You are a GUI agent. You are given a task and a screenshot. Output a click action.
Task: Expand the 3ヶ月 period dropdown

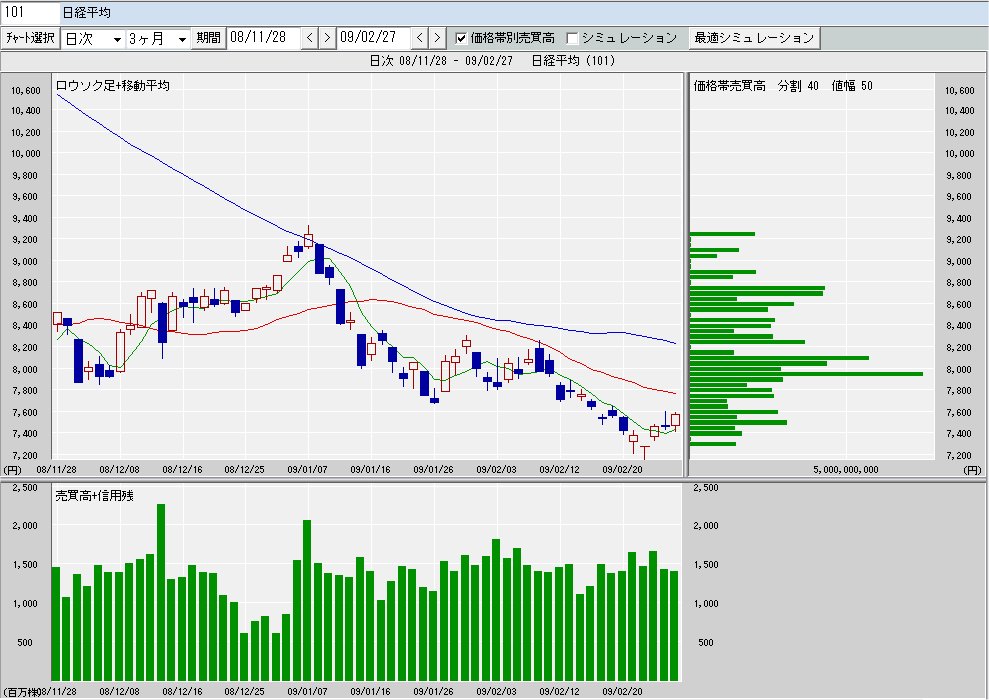[157, 38]
